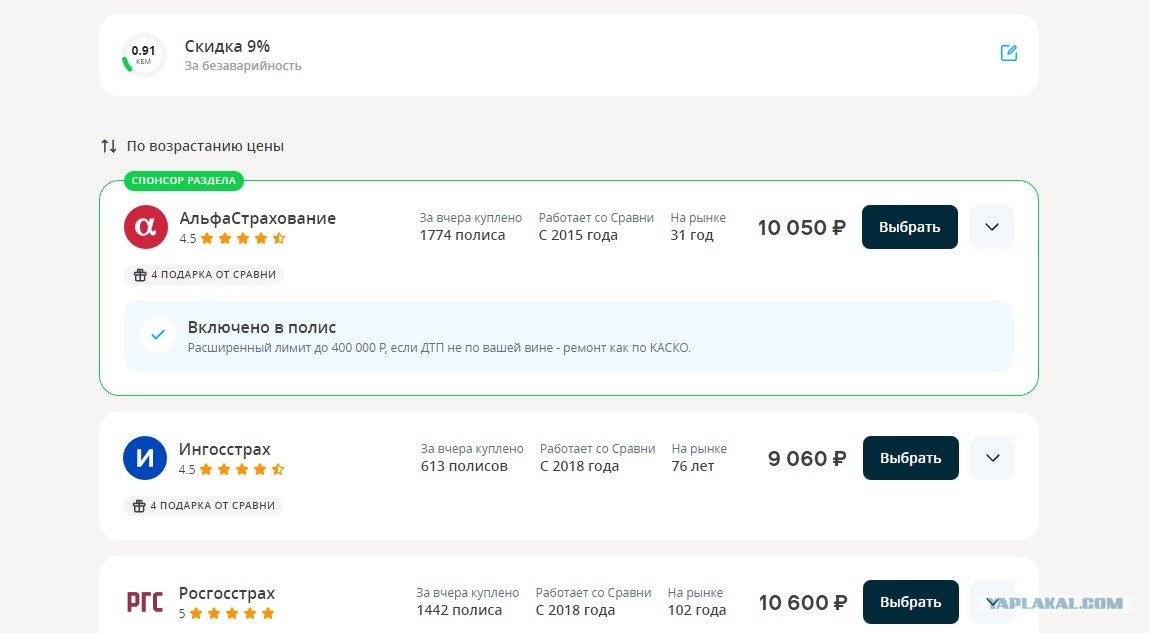Expand Ингосстрах offer details chevron
This screenshot has width=1149, height=633.
pos(993,458)
